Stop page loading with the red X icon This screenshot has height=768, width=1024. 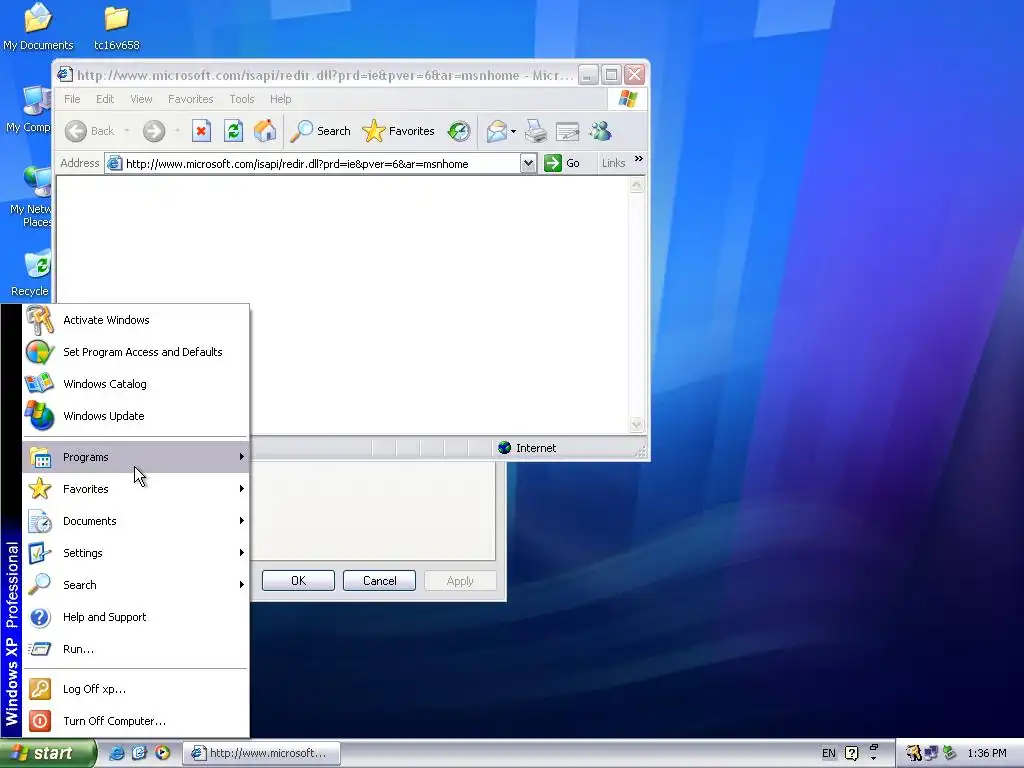point(201,131)
